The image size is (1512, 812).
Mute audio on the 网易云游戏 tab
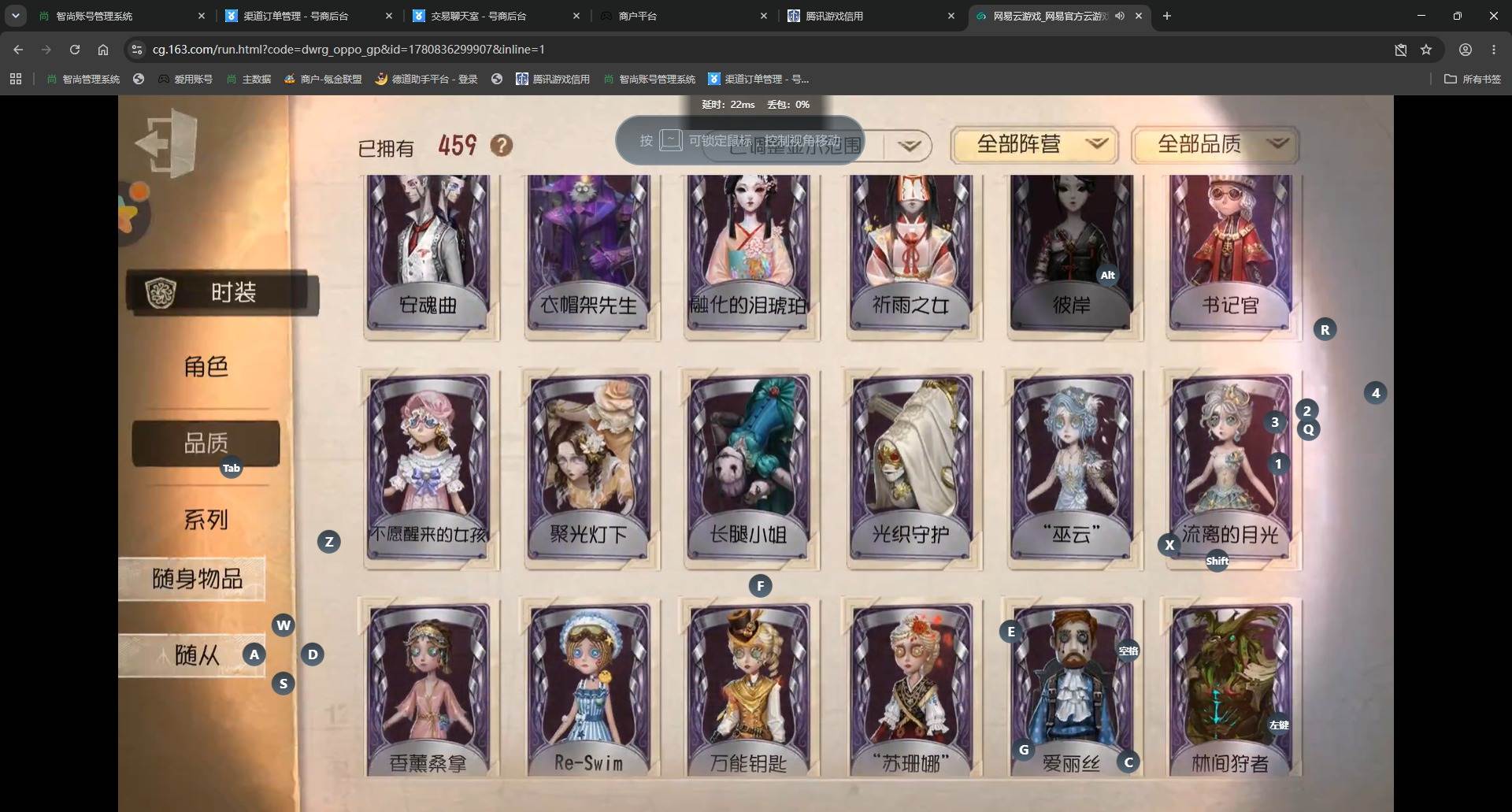click(1120, 16)
